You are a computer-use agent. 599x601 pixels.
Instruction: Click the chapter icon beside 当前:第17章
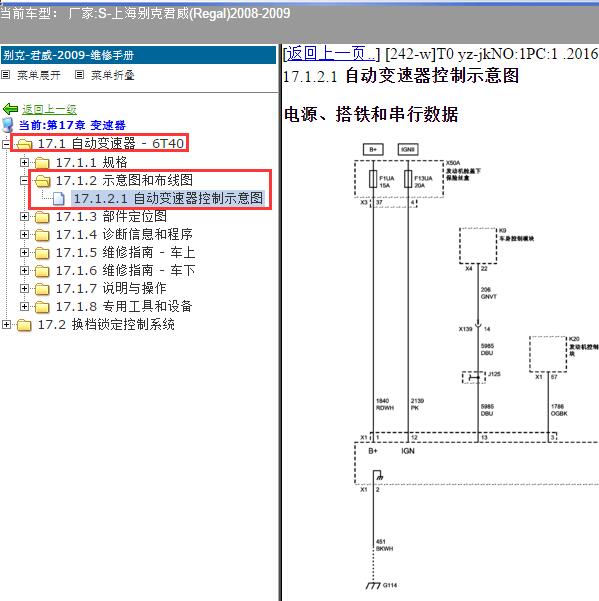[8, 125]
